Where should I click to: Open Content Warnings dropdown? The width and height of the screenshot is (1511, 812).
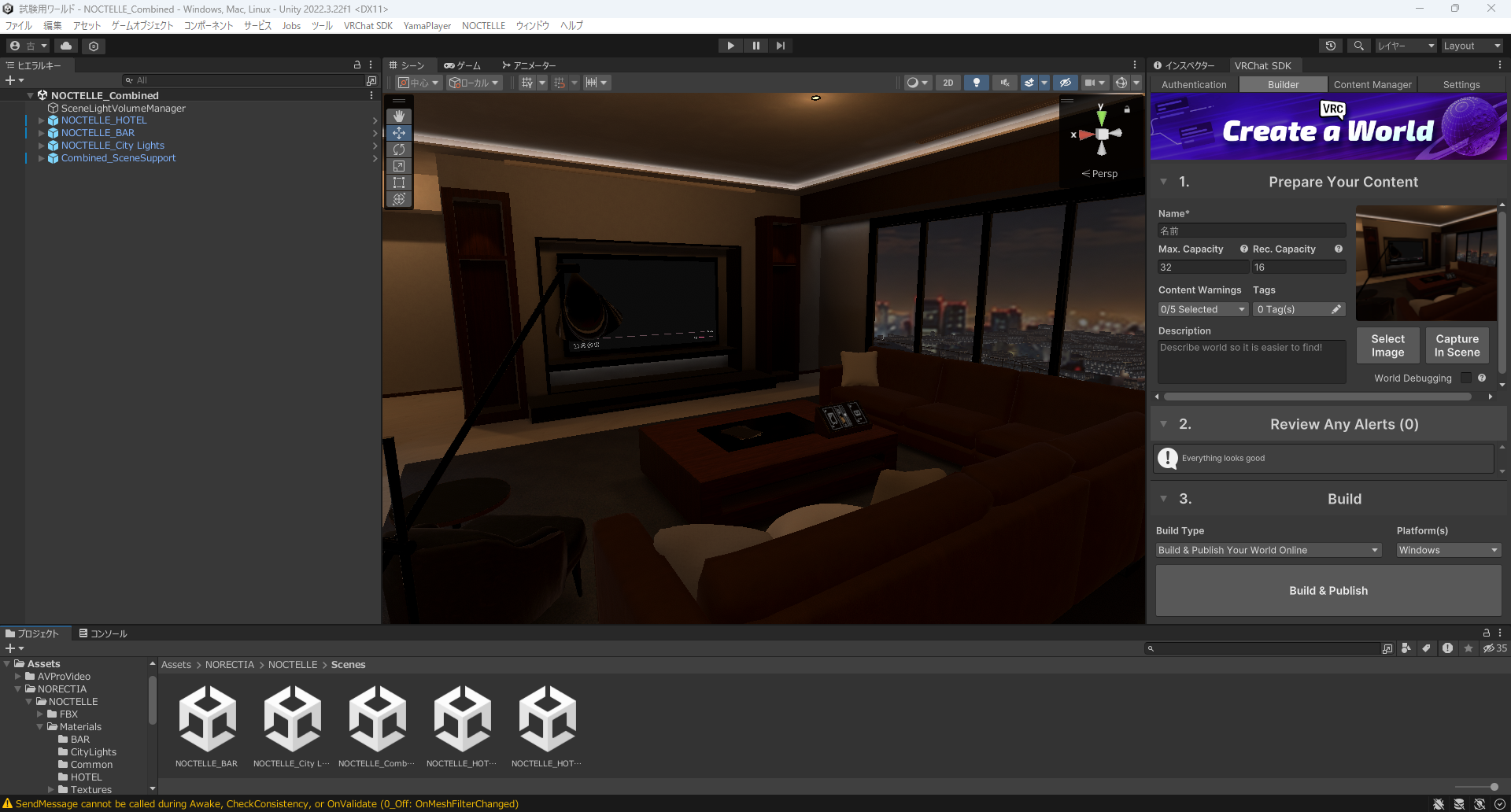click(1203, 309)
